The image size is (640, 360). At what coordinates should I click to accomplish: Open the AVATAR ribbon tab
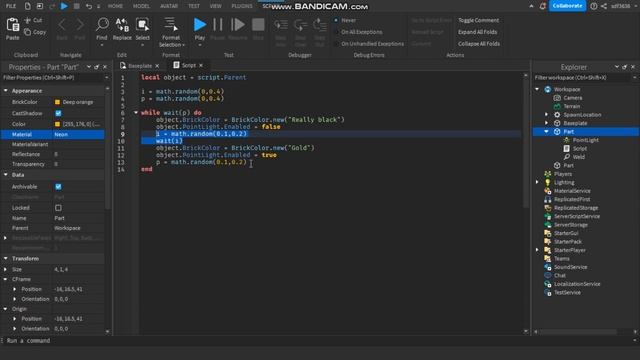169,6
